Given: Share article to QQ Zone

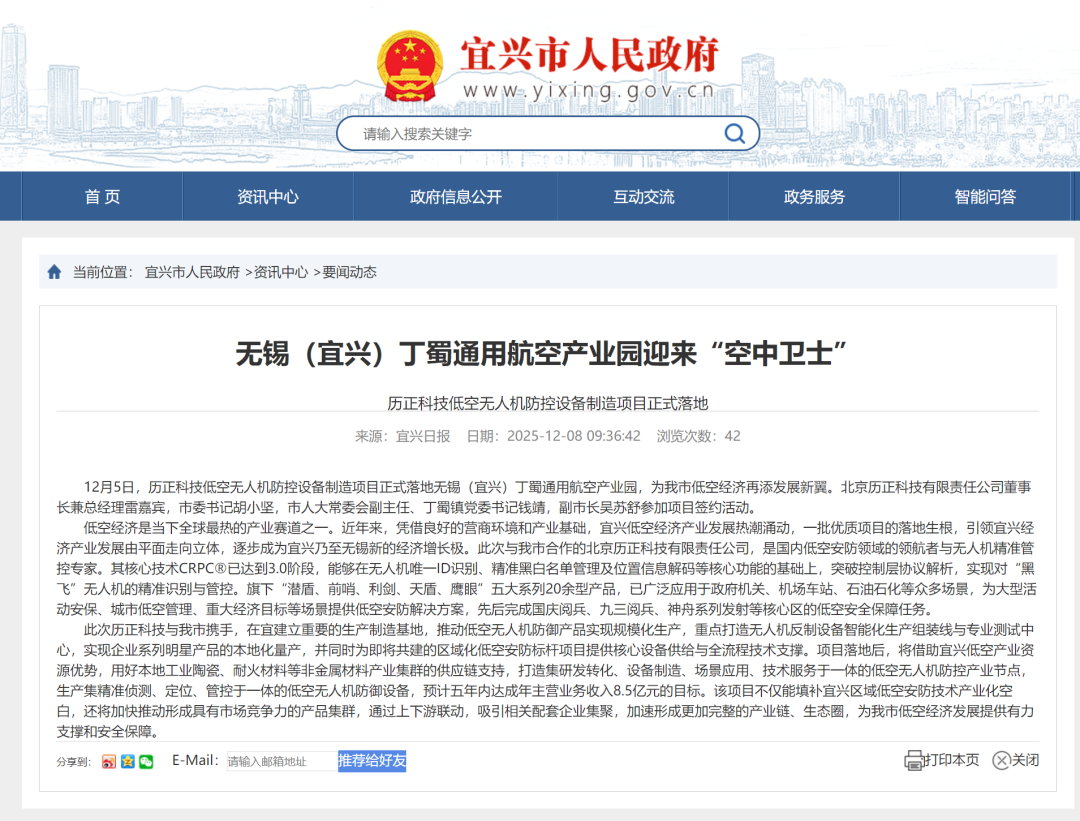Looking at the screenshot, I should (x=128, y=762).
